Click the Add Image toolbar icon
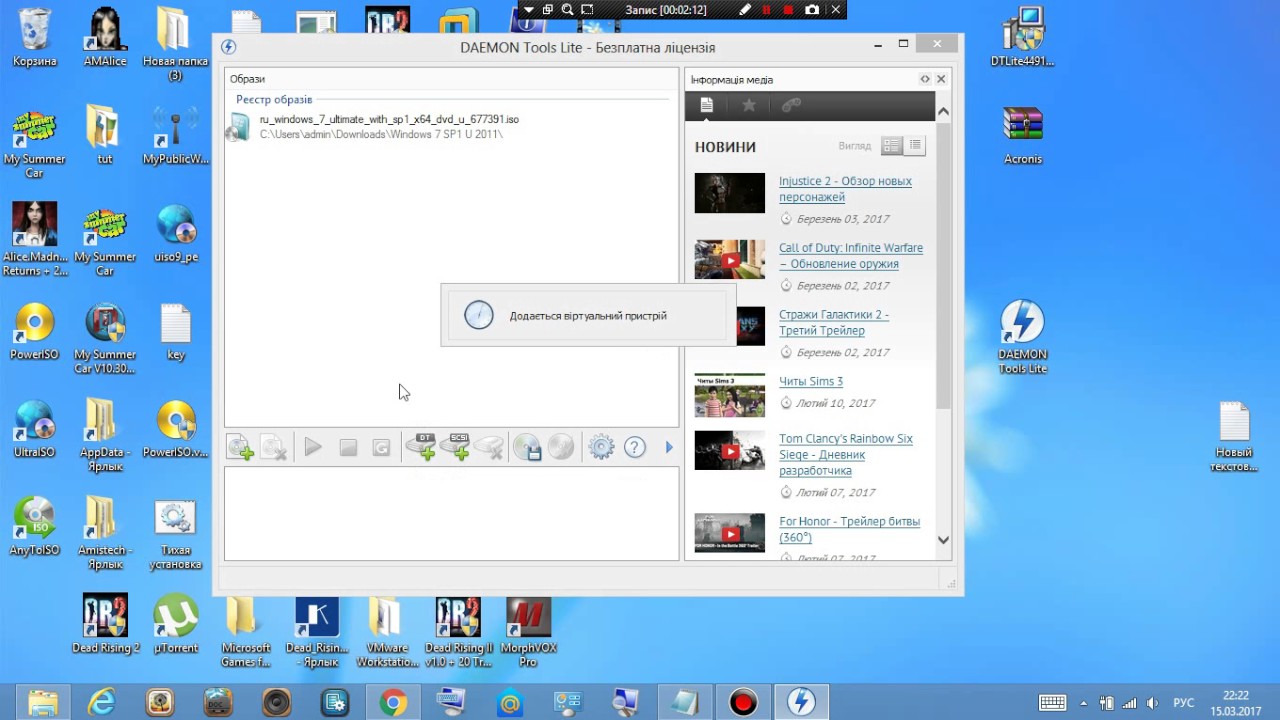 (x=240, y=447)
